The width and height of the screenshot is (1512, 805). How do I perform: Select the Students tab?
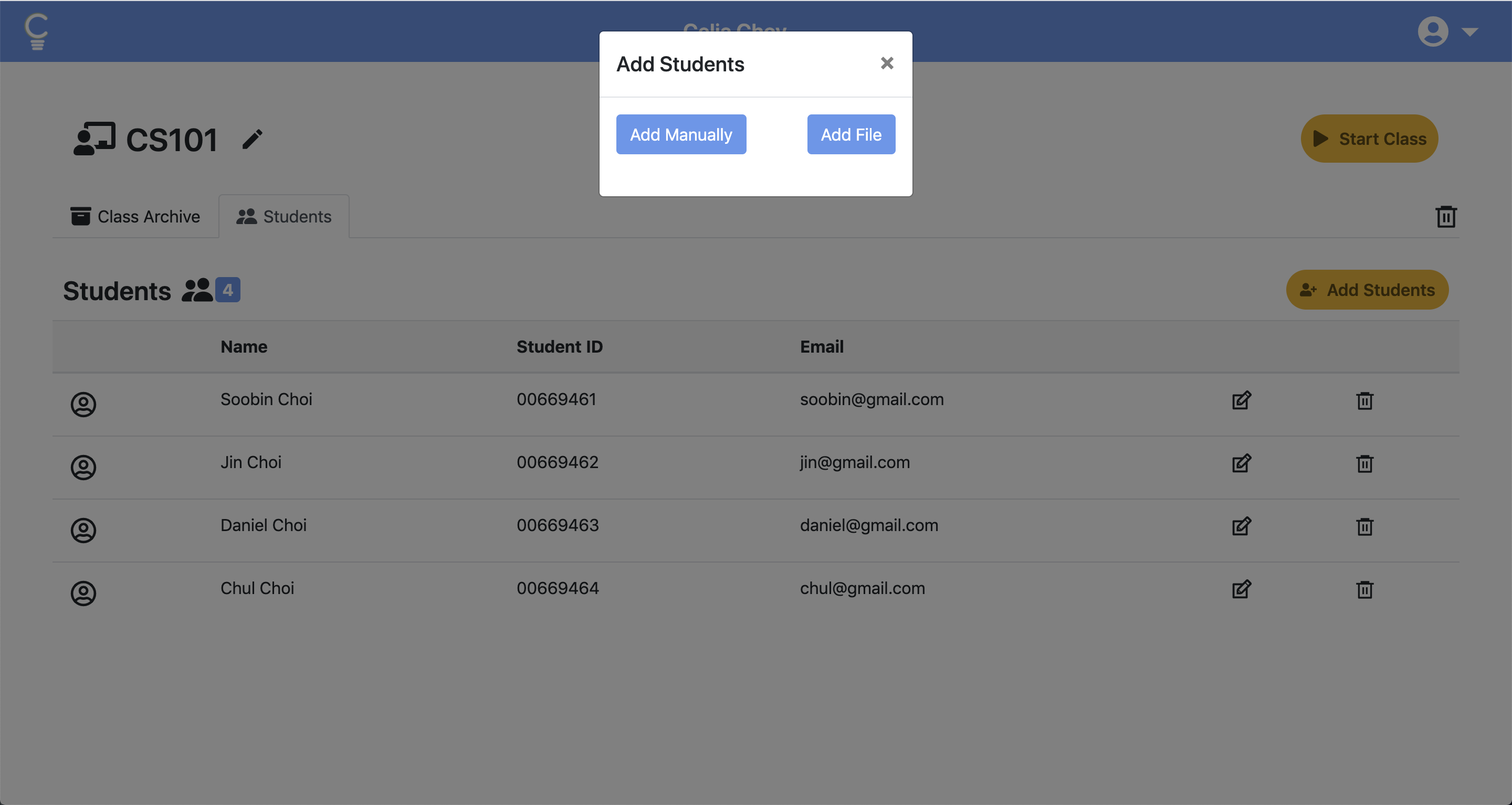(284, 217)
